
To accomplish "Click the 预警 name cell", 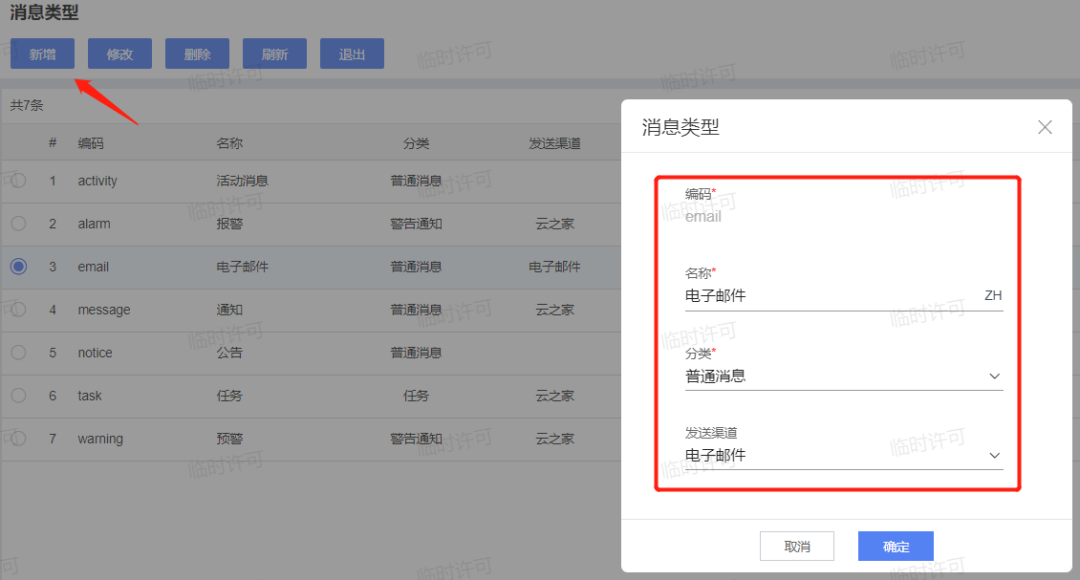I will point(229,439).
